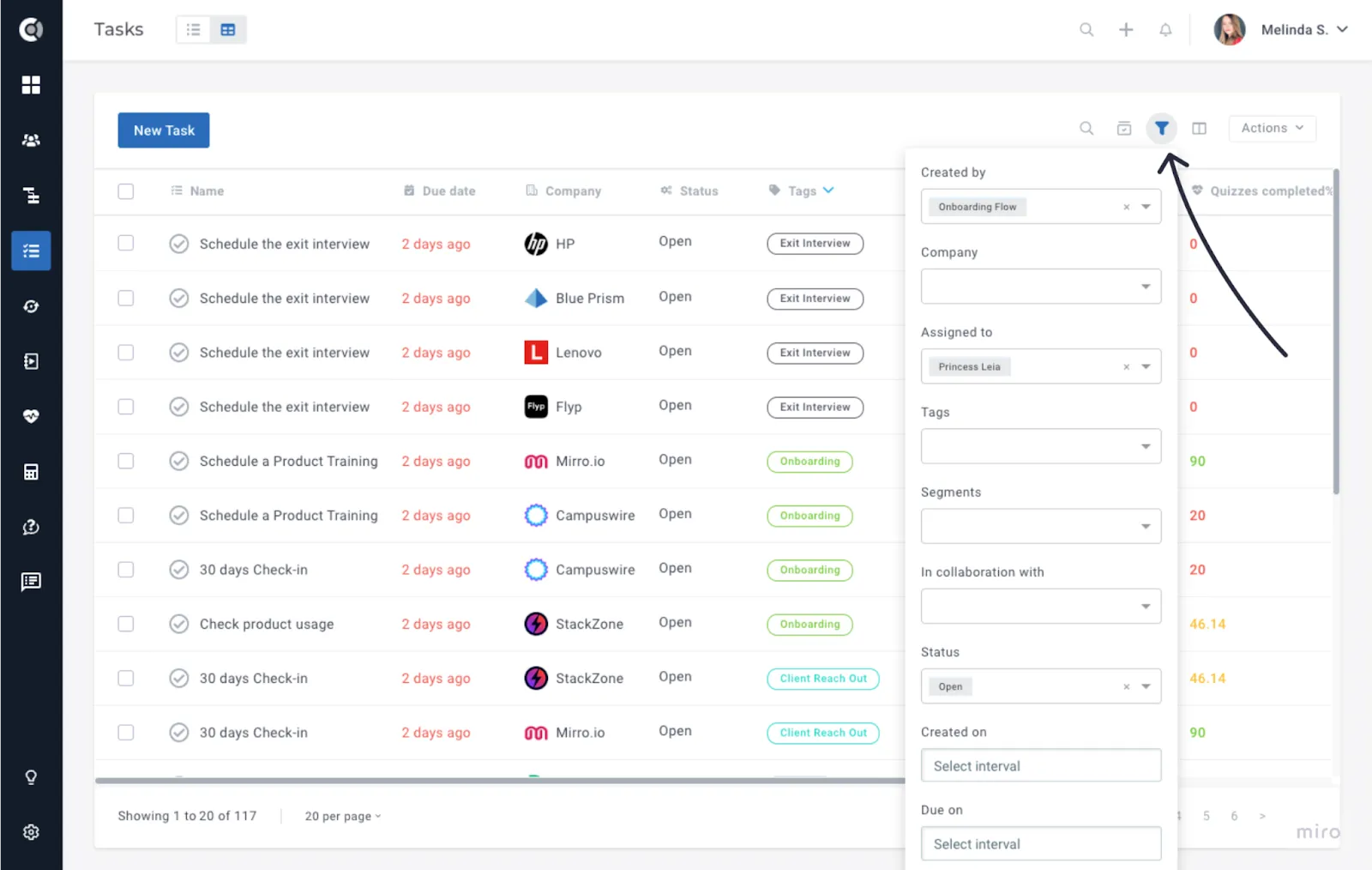Open the Melinda S. user menu

point(1282,29)
